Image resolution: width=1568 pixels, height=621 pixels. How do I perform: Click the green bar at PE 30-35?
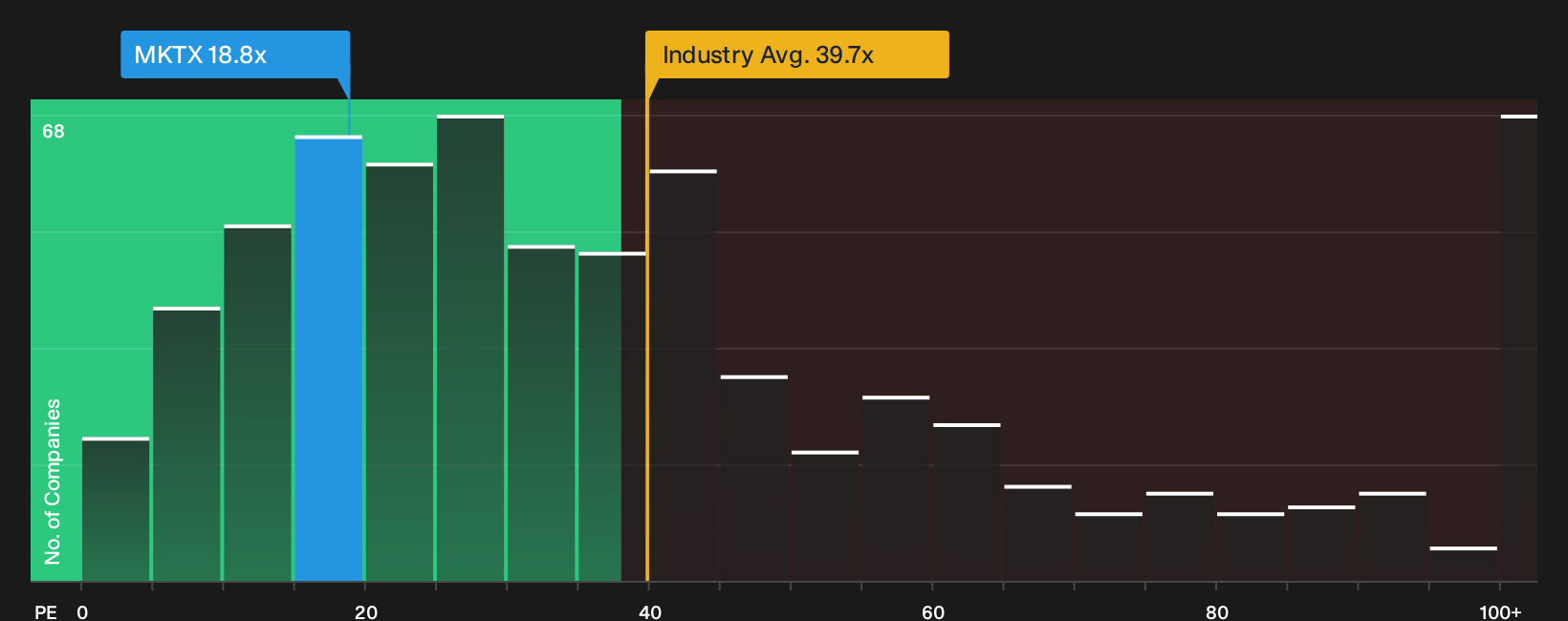(x=541, y=414)
